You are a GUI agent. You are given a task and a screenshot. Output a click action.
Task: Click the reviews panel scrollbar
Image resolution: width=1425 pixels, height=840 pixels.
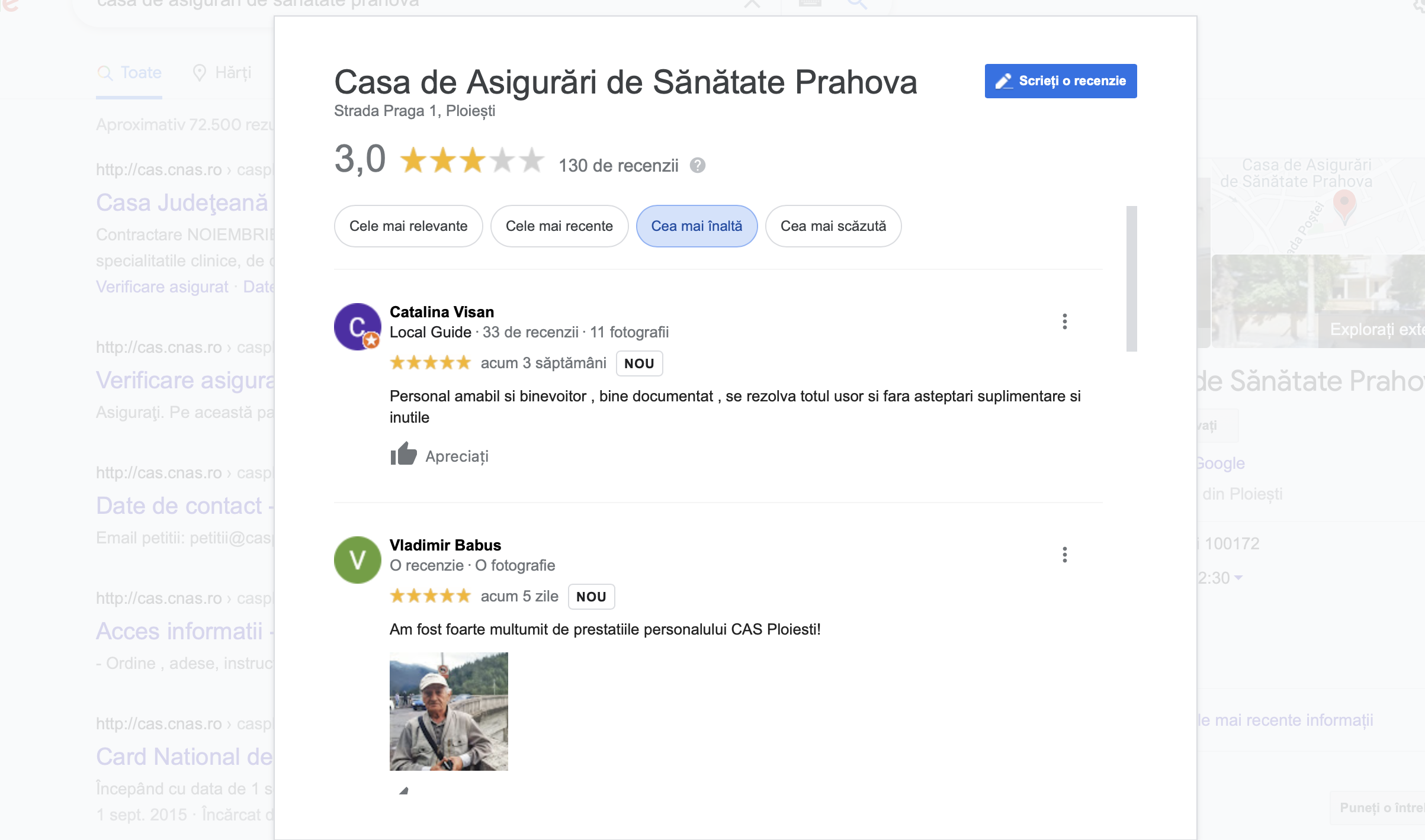click(1132, 278)
